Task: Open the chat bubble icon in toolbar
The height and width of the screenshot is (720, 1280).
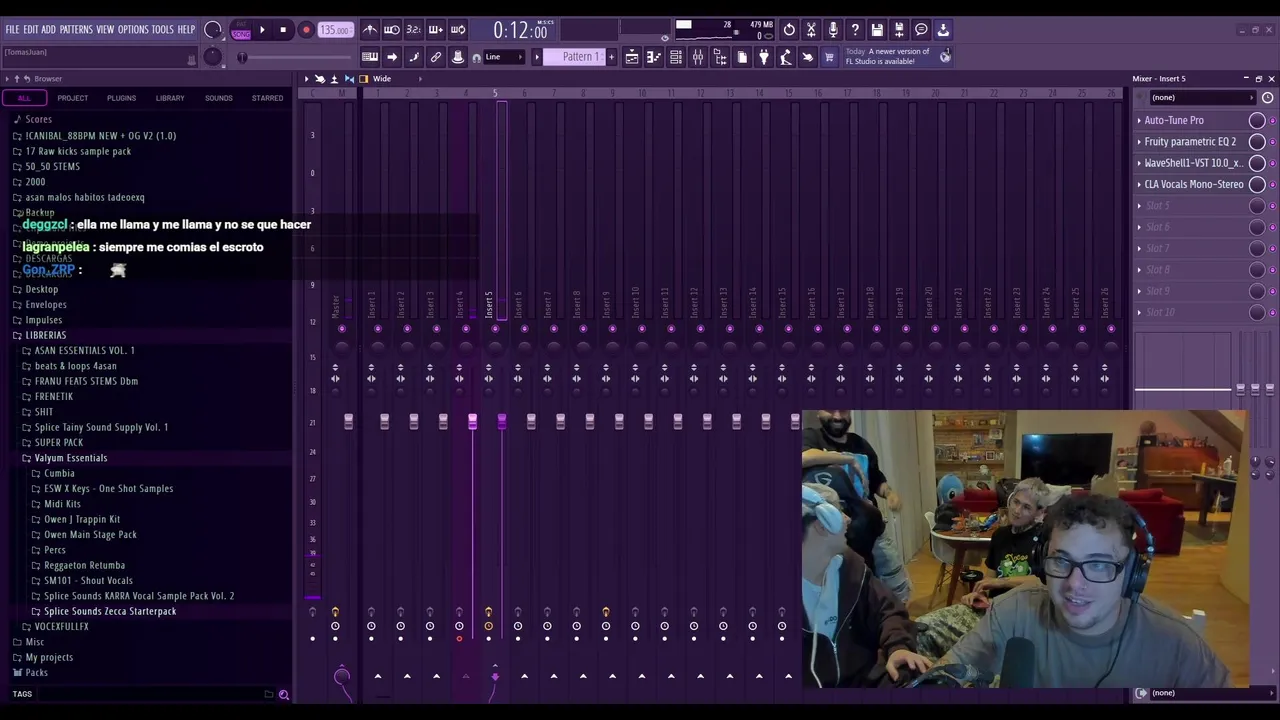Action: click(x=921, y=30)
